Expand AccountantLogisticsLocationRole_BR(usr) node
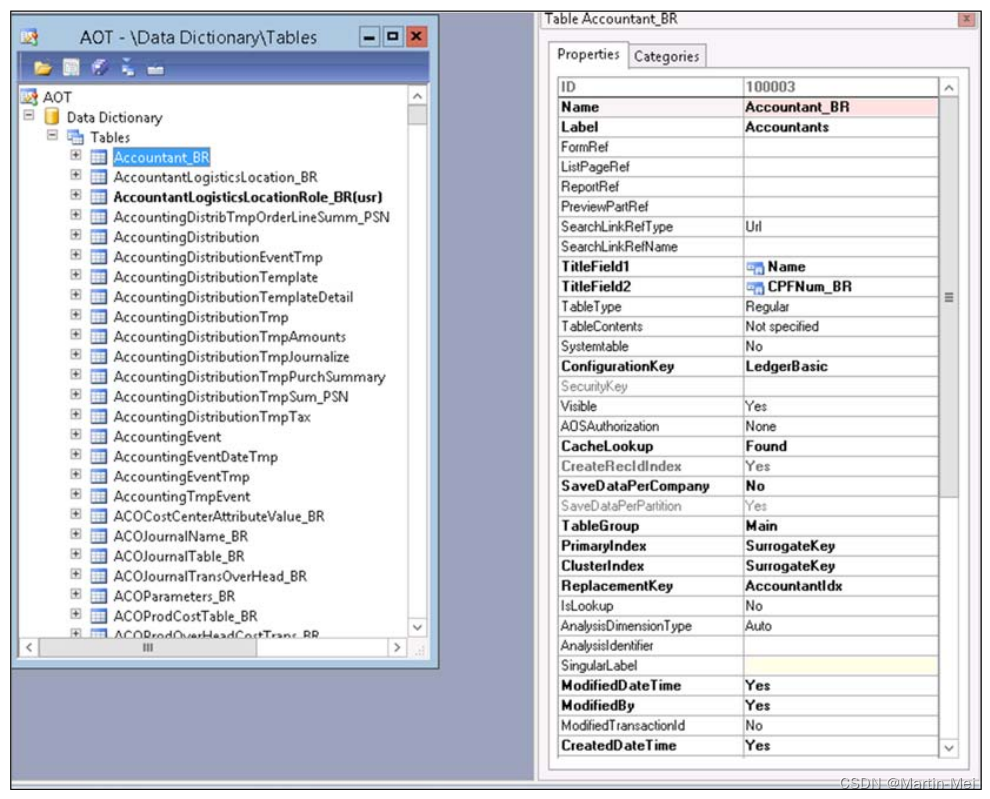The width and height of the screenshot is (990, 799). pyautogui.click(x=76, y=195)
